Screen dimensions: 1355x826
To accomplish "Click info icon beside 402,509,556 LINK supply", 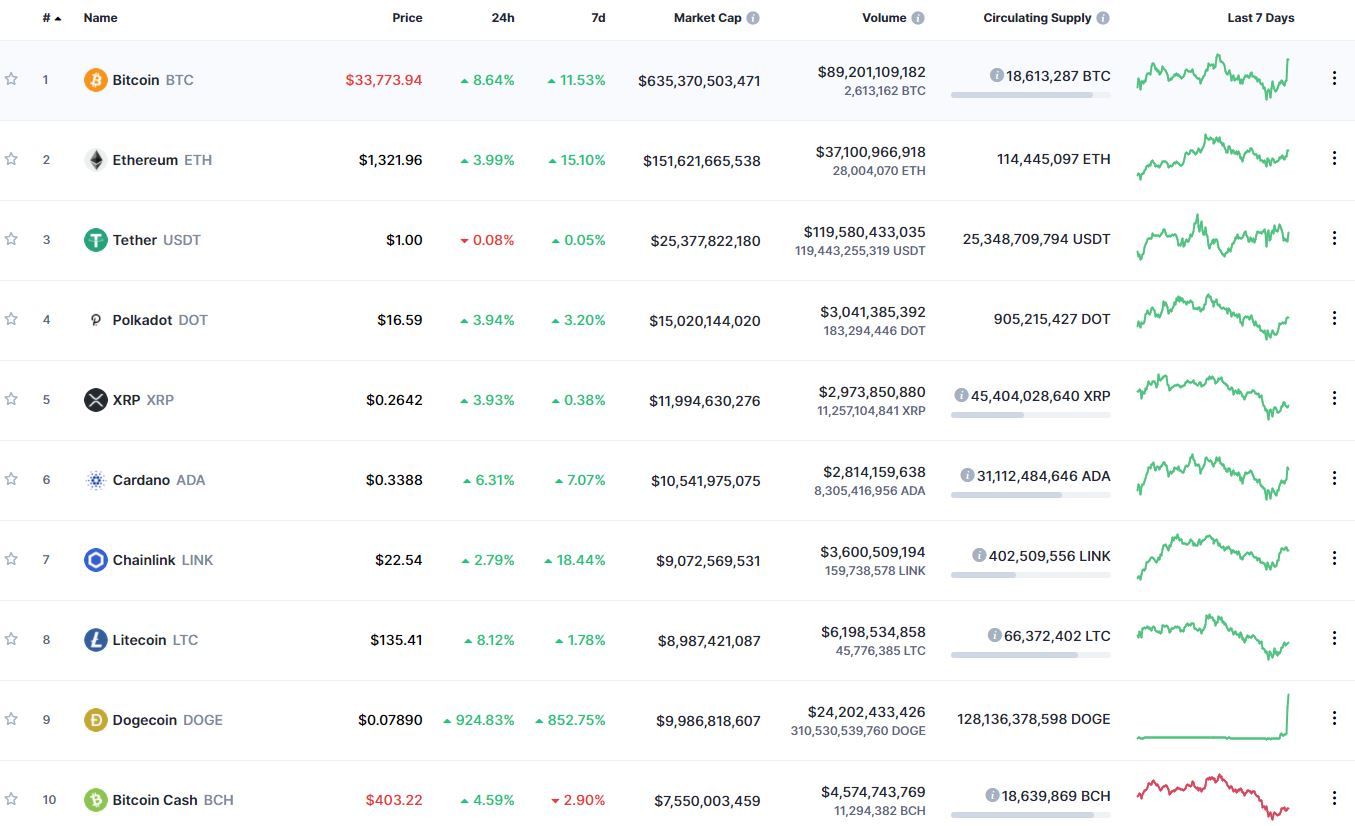I will pyautogui.click(x=979, y=555).
